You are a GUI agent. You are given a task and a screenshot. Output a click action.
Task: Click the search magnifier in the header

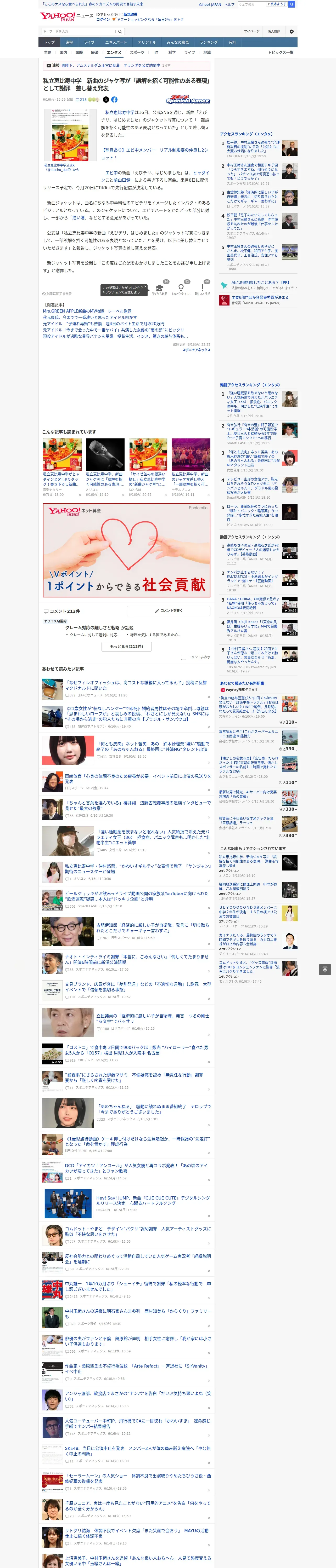pos(292,4)
